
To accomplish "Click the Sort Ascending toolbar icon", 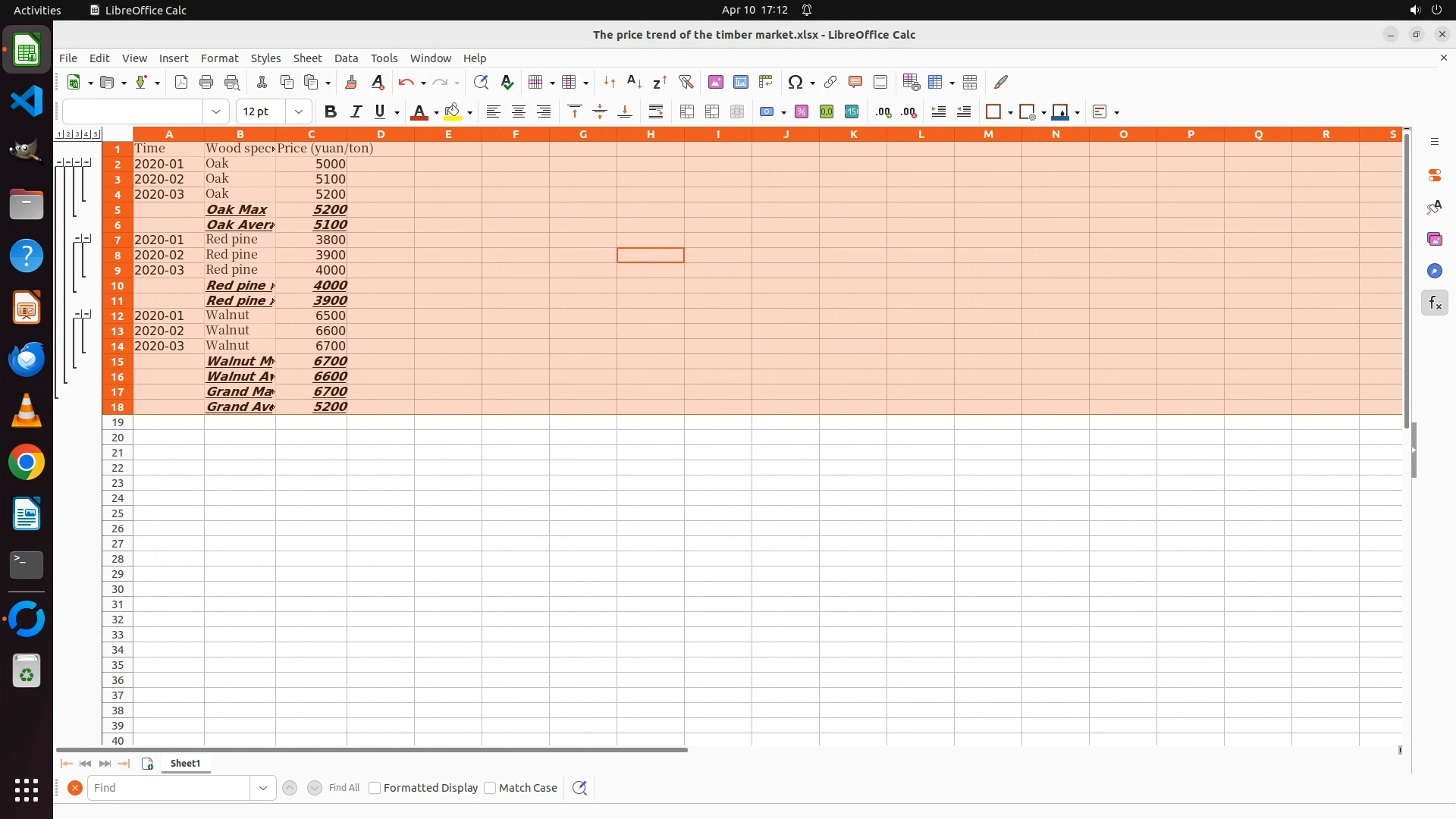I will coord(635,82).
